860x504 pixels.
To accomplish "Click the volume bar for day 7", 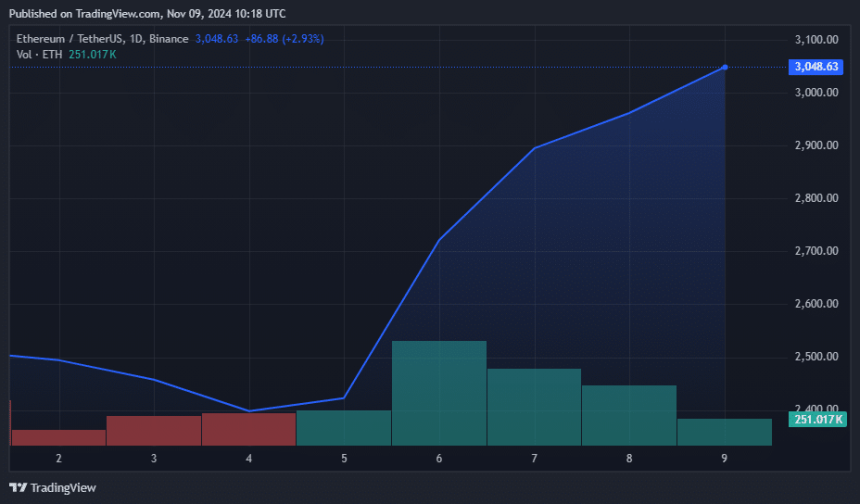I will click(534, 407).
